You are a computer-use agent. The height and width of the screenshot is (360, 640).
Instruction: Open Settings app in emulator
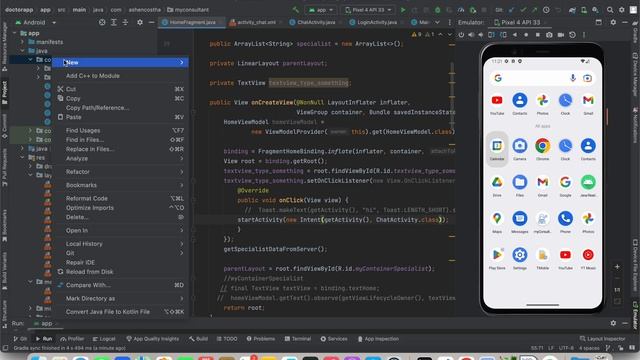pos(520,258)
